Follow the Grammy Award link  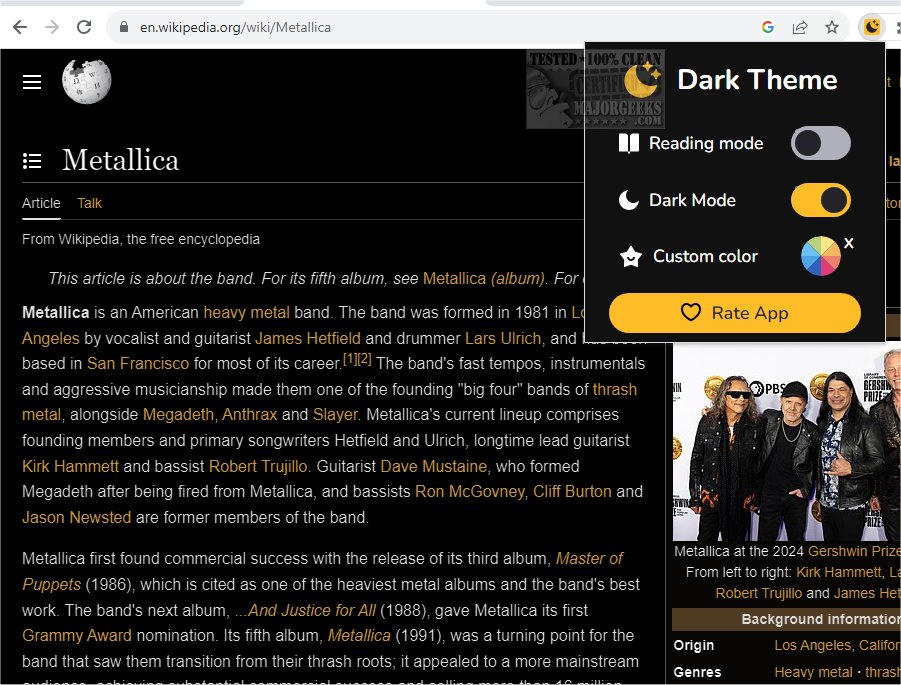[76, 636]
